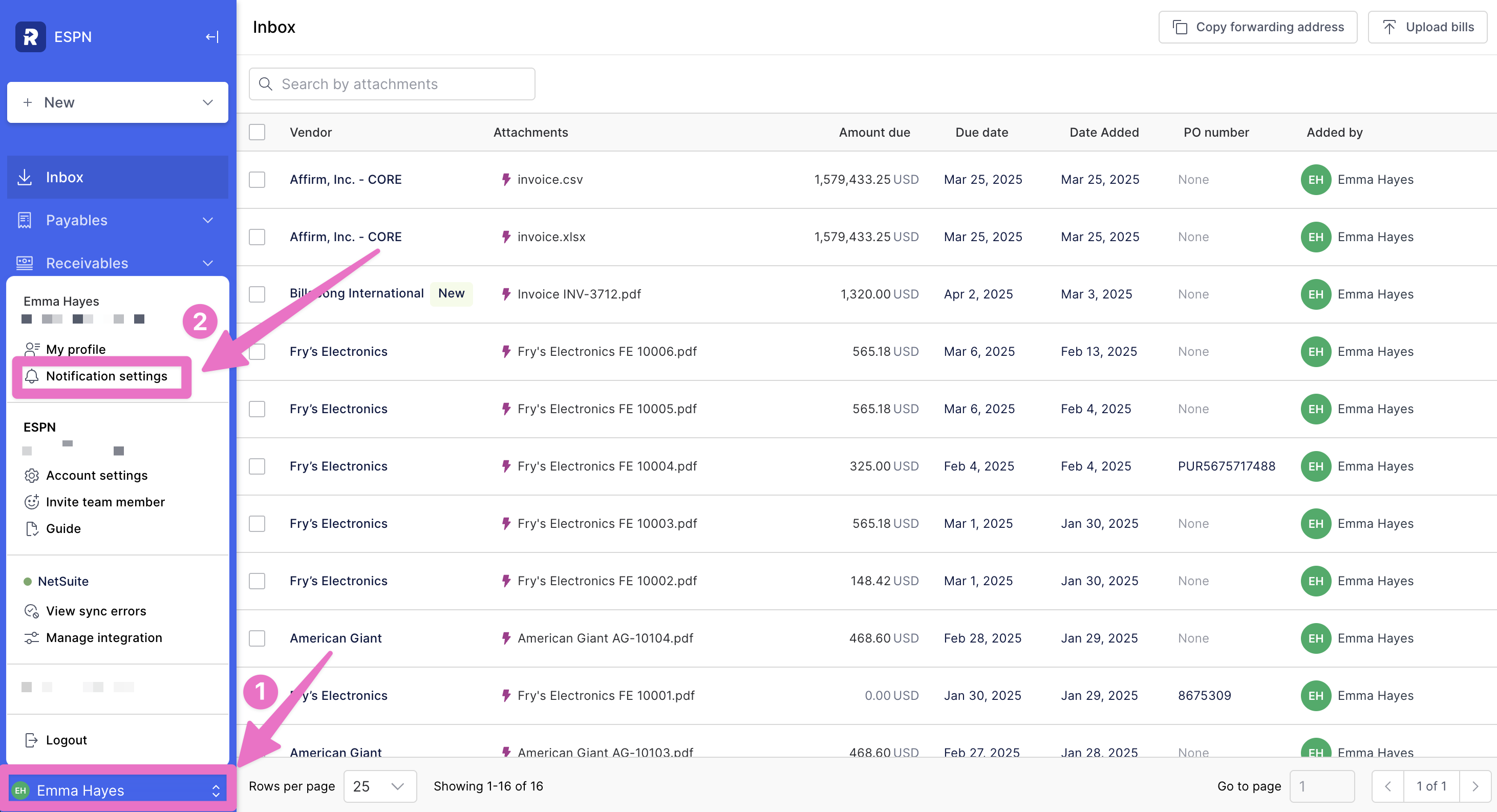Expand the Receivables section chevron
1497x812 pixels.
pyautogui.click(x=207, y=263)
